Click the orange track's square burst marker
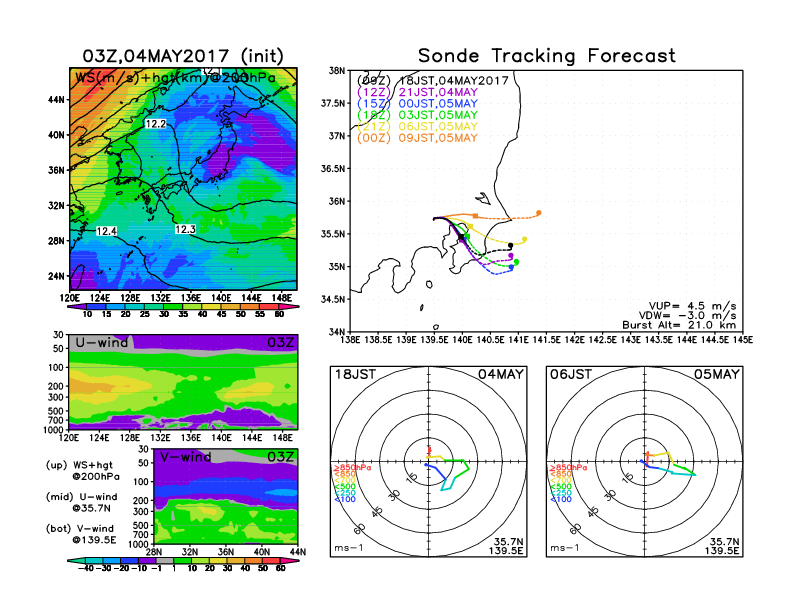The height and width of the screenshot is (612, 792). click(475, 216)
